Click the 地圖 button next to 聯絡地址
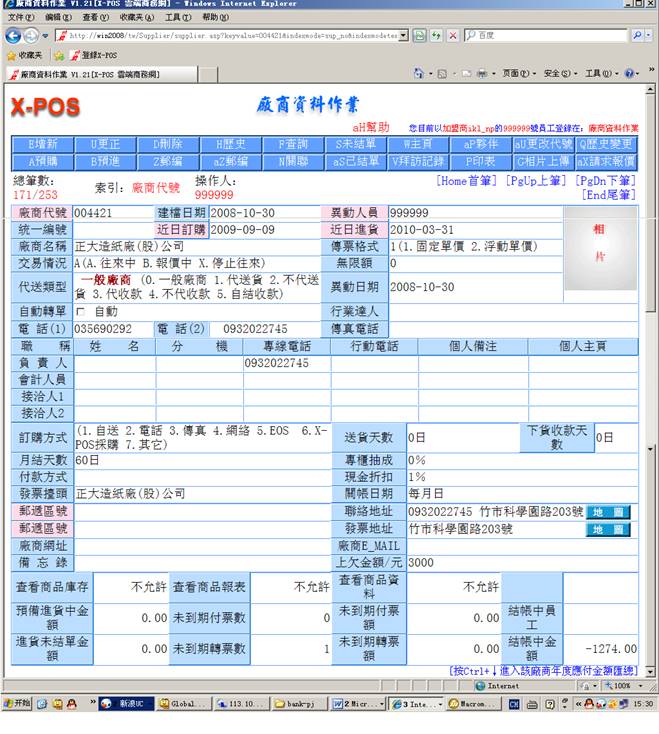 (608, 512)
